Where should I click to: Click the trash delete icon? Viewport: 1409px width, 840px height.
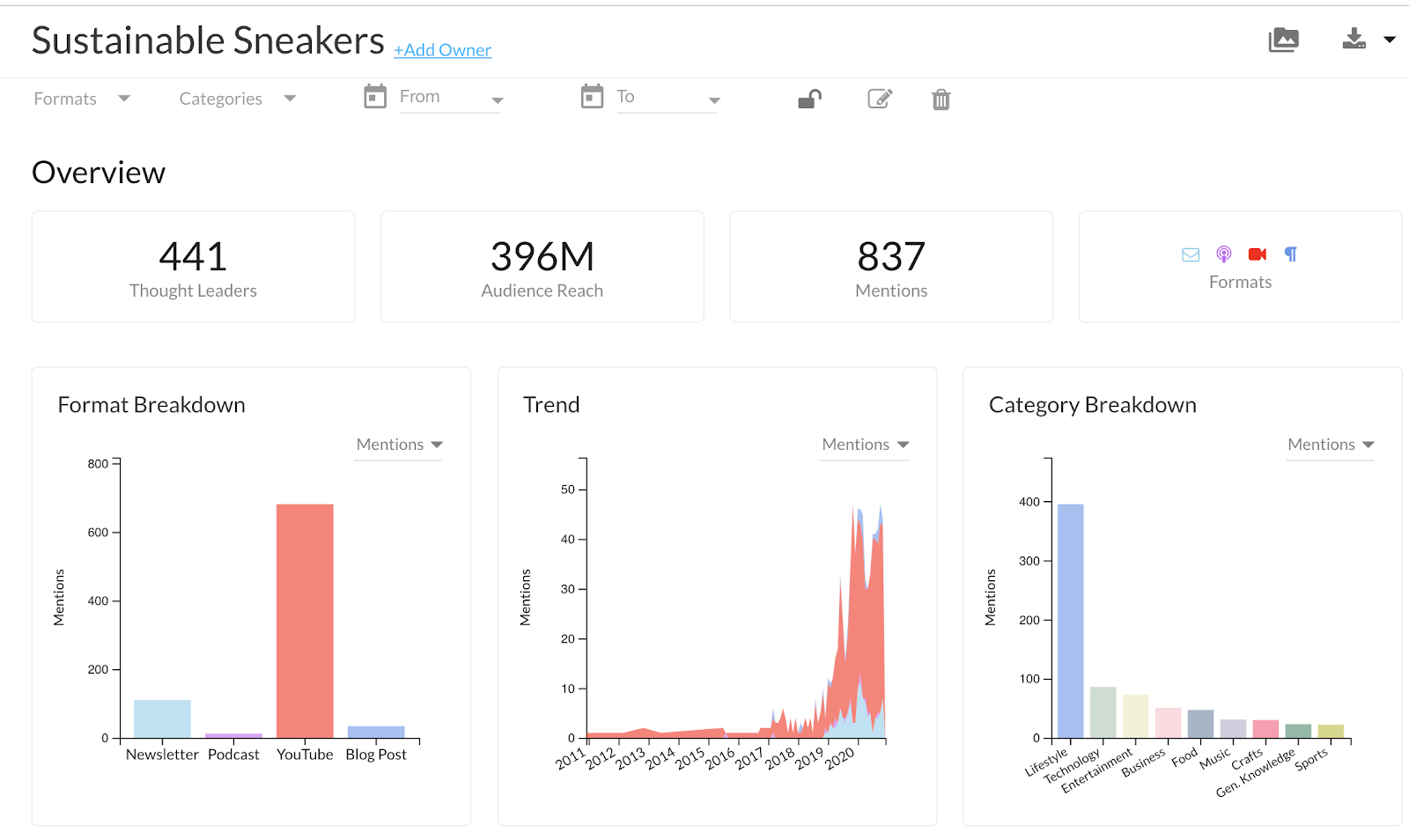pos(941,99)
